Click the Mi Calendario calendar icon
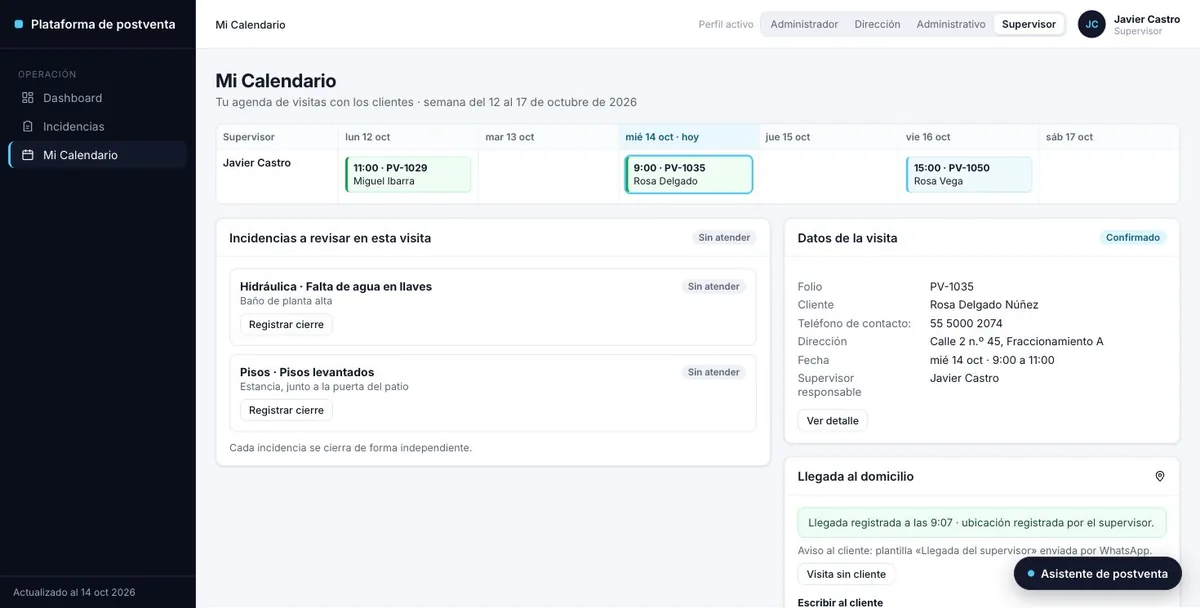The image size is (1200, 608). (28, 155)
